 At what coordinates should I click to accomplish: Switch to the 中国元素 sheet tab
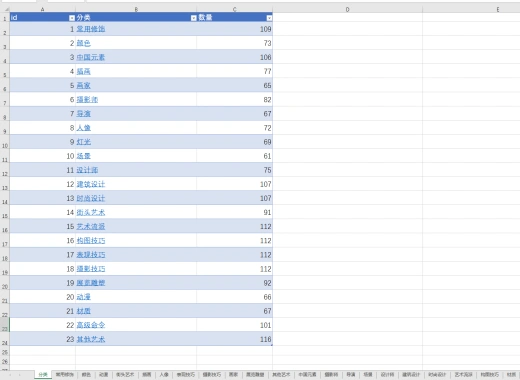click(x=307, y=375)
